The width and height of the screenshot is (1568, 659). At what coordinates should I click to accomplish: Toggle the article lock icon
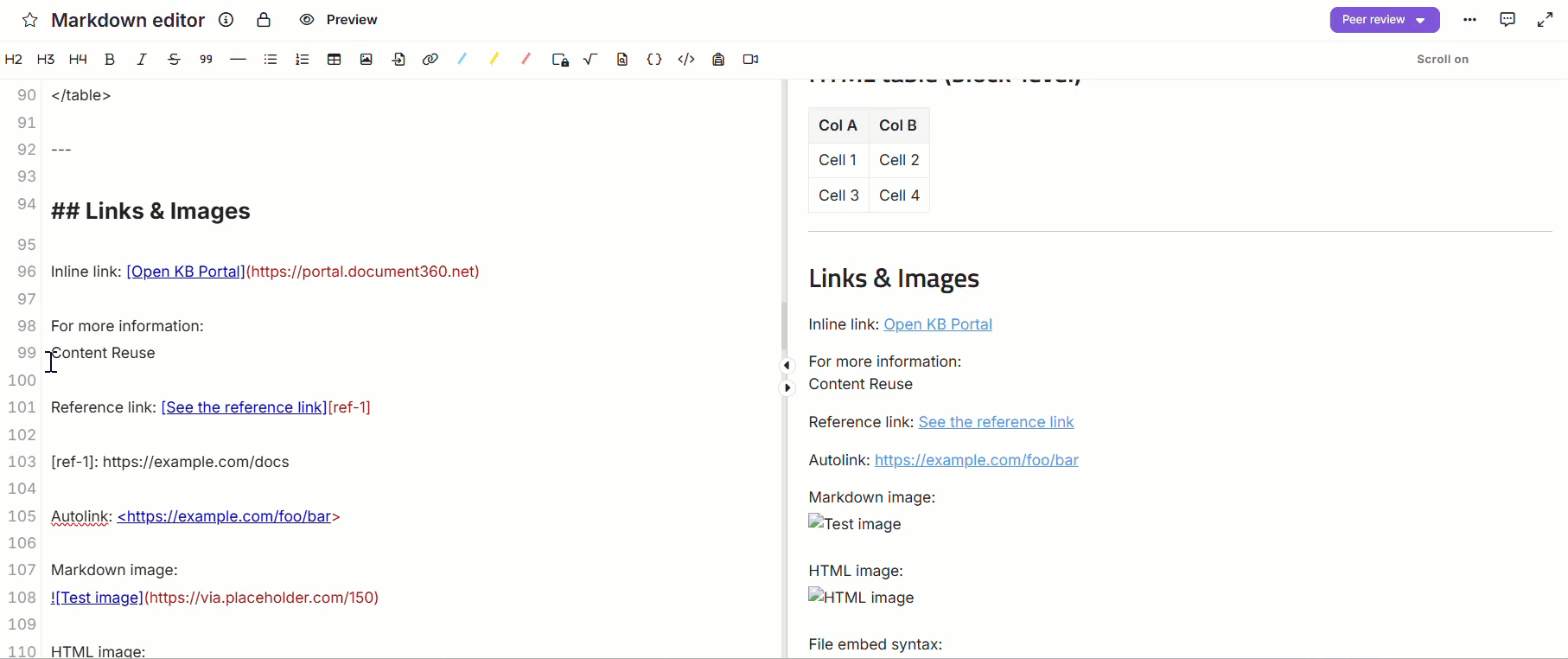tap(264, 20)
